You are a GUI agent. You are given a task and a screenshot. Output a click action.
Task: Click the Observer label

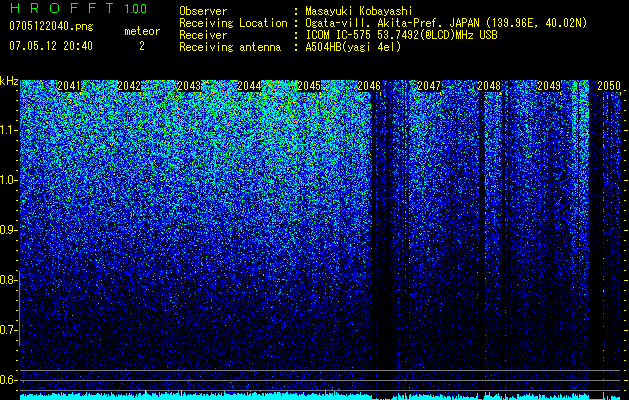point(203,11)
